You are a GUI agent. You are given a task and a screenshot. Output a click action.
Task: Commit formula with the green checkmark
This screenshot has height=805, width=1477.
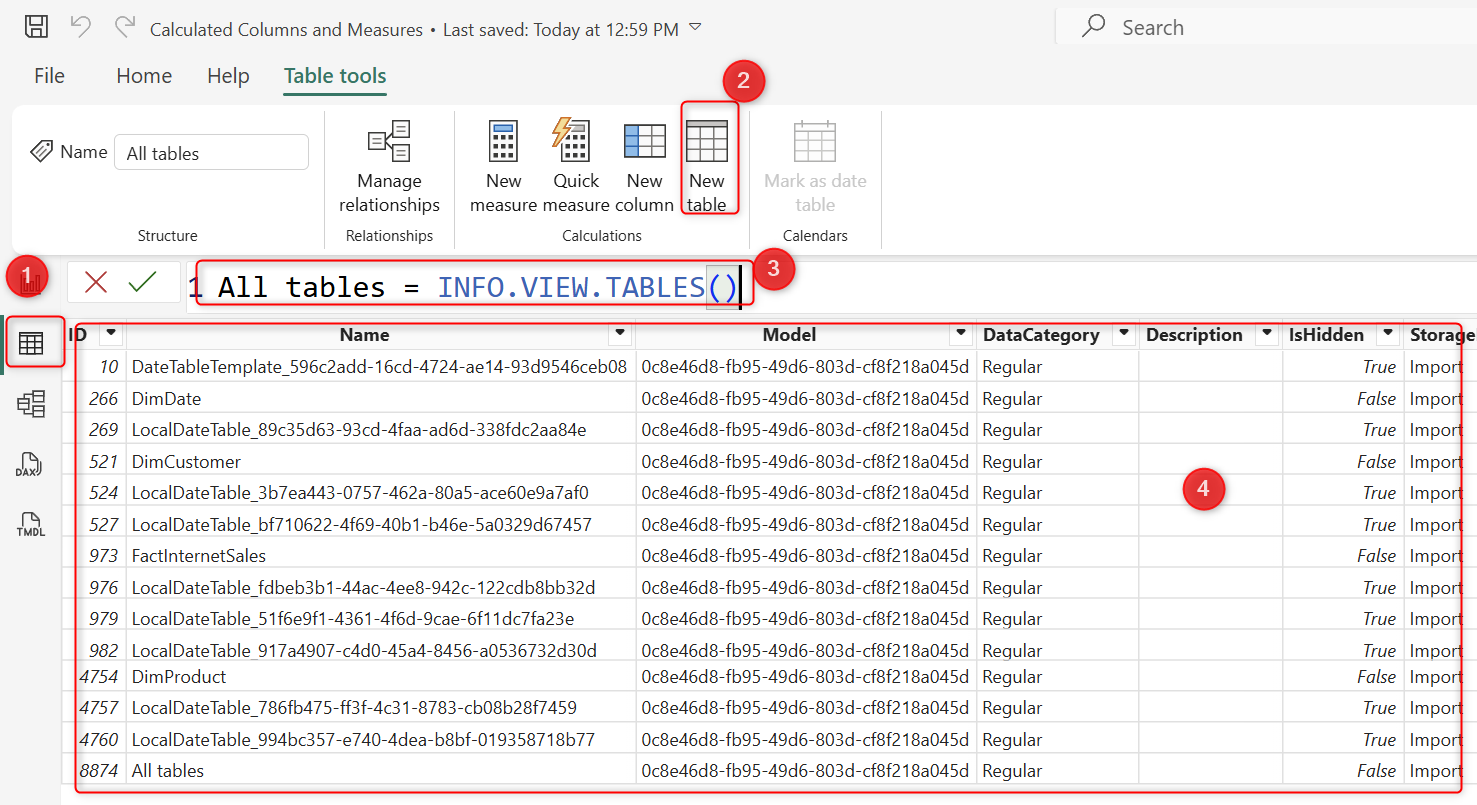click(x=143, y=282)
